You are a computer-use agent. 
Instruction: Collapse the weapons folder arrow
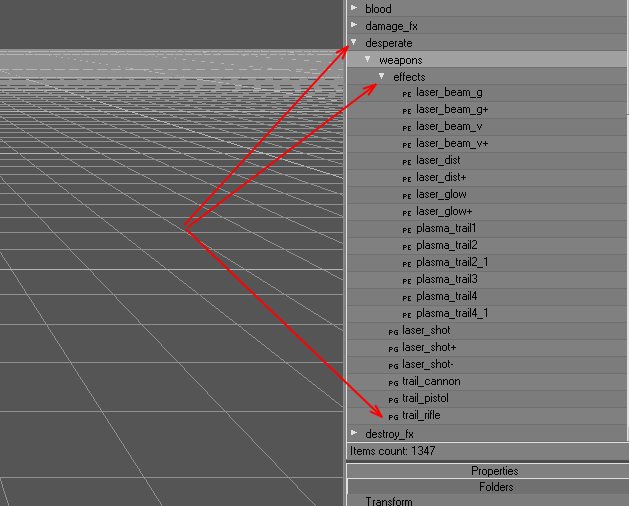tap(367, 59)
